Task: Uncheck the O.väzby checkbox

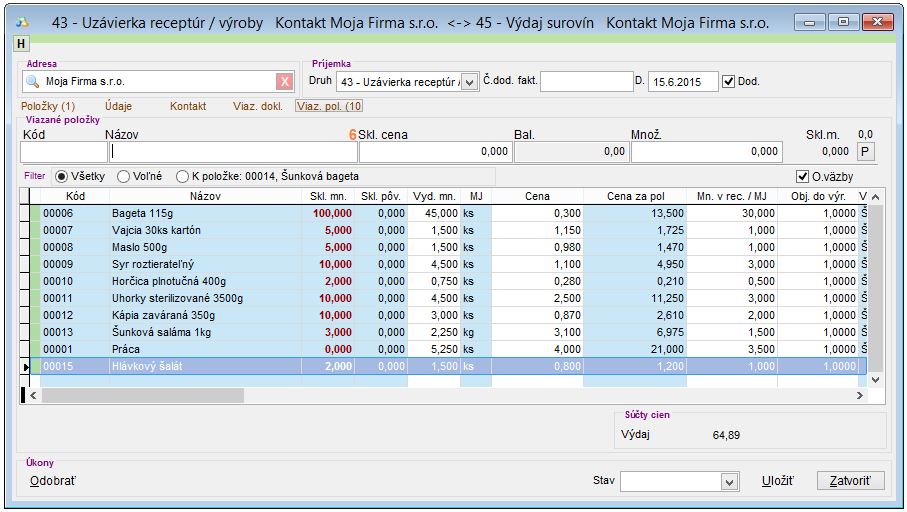Action: coord(802,177)
